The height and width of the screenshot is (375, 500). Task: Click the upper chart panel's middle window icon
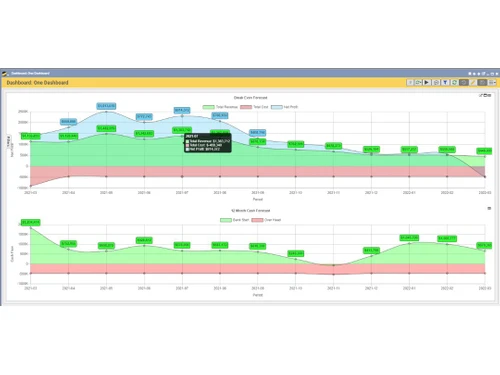485,95
